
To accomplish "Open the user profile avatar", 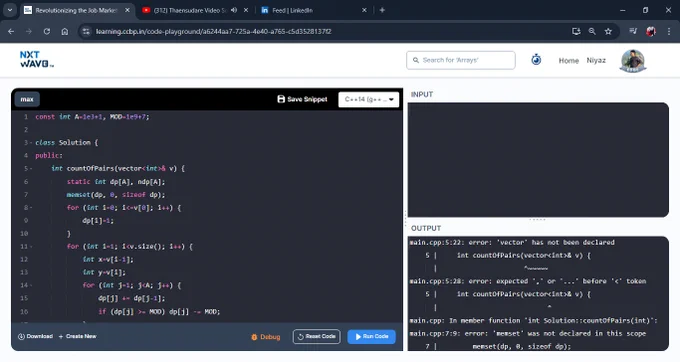I will (x=633, y=61).
